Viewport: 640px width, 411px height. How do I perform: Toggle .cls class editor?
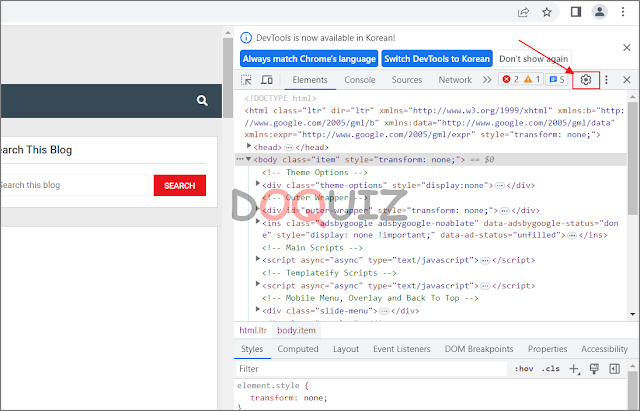[551, 369]
